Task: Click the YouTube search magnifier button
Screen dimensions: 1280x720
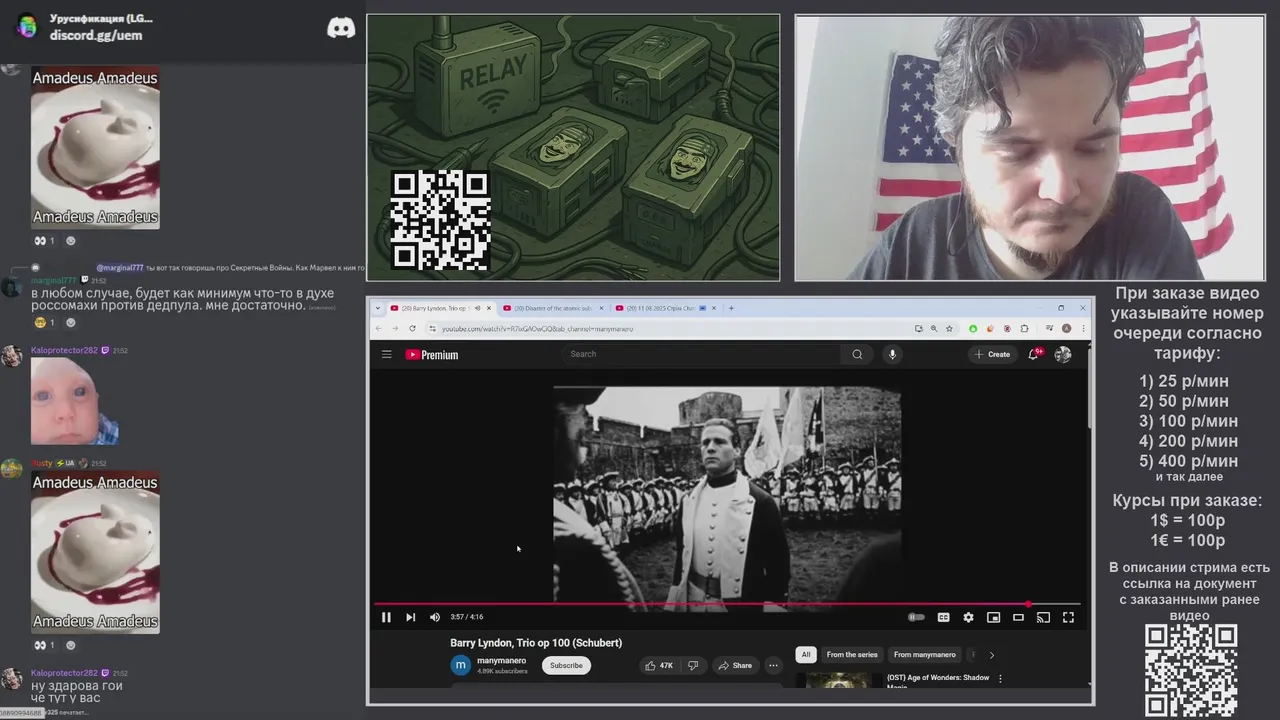Action: 857,354
